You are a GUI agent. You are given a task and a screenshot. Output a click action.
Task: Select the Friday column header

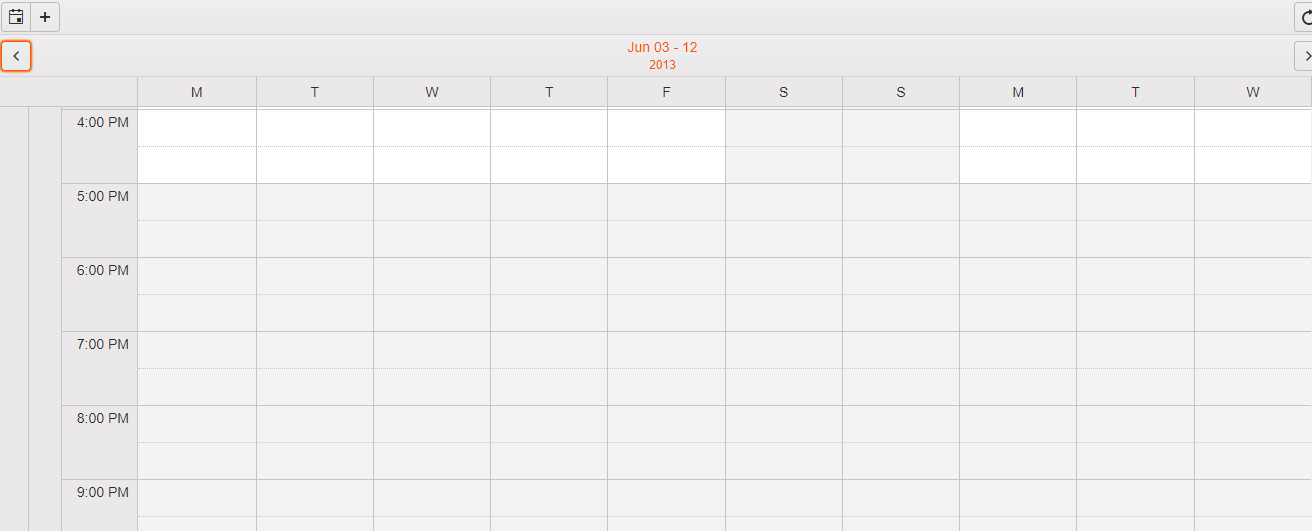point(666,92)
